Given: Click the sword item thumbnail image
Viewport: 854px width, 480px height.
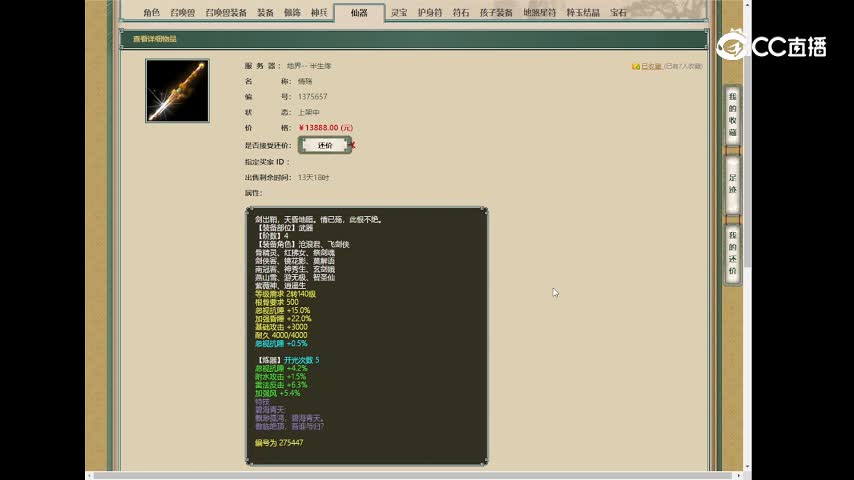Looking at the screenshot, I should [x=177, y=90].
